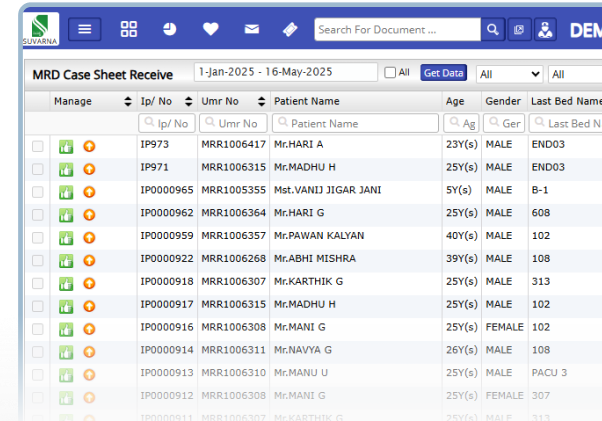Open the pie chart reports icon
602x421 pixels.
[170, 29]
